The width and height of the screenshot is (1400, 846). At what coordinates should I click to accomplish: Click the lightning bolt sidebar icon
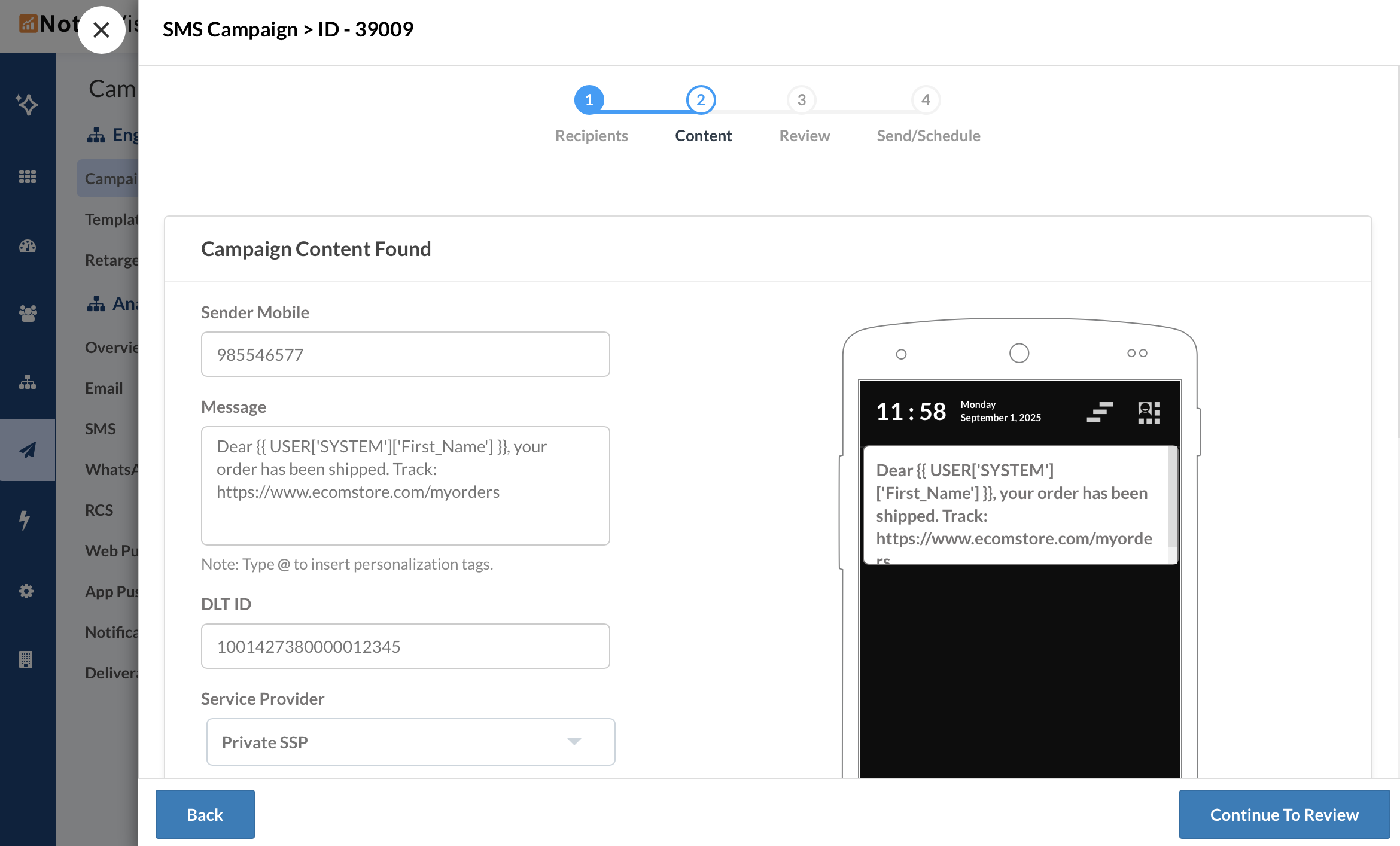click(x=25, y=519)
